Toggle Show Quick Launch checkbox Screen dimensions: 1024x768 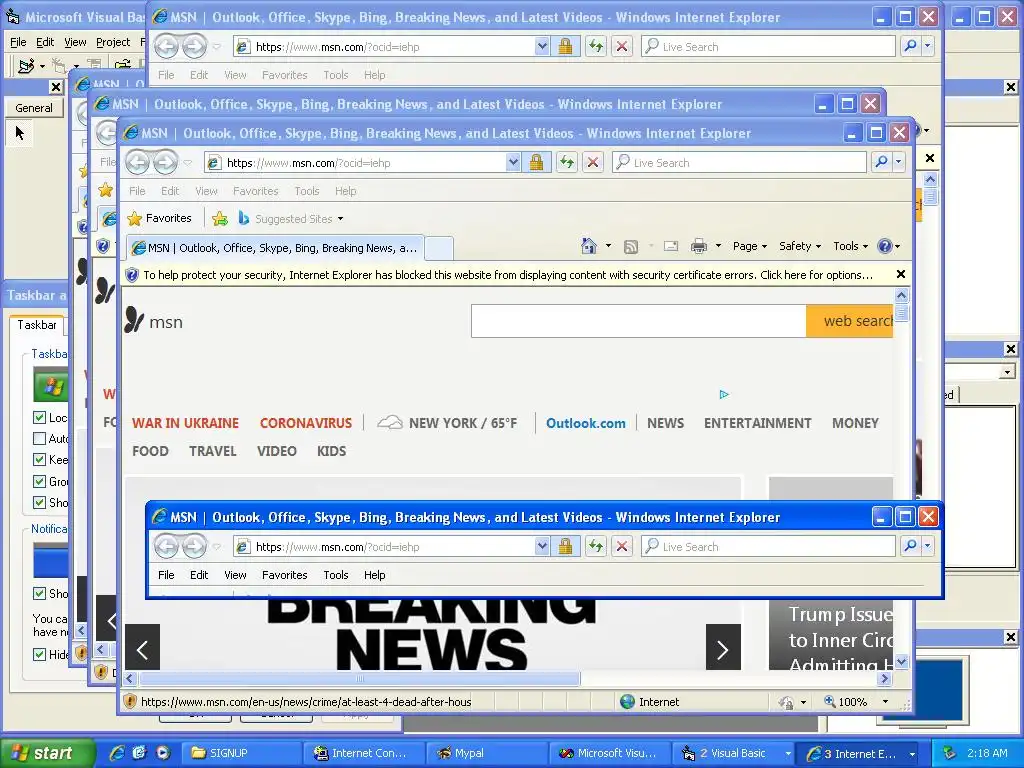pos(39,502)
